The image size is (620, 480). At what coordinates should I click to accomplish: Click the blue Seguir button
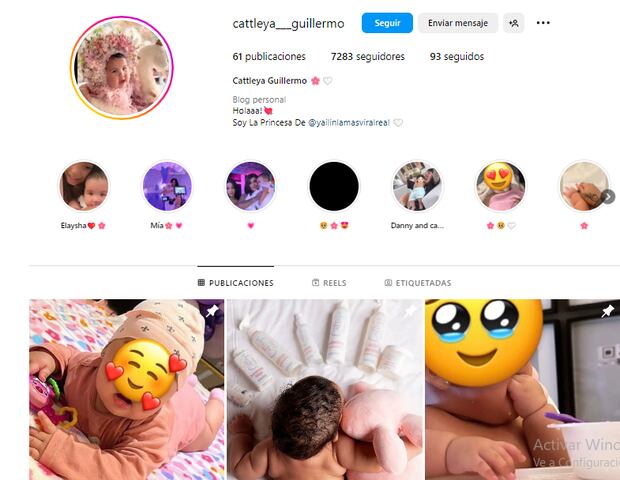(x=387, y=23)
